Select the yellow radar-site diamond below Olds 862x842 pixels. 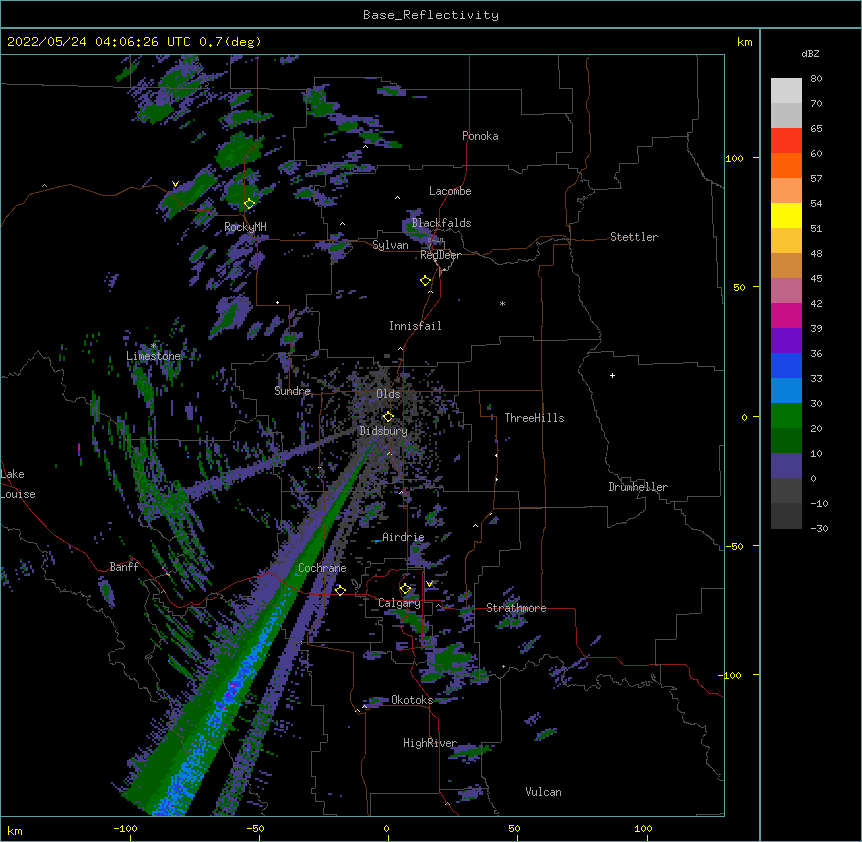pyautogui.click(x=388, y=417)
